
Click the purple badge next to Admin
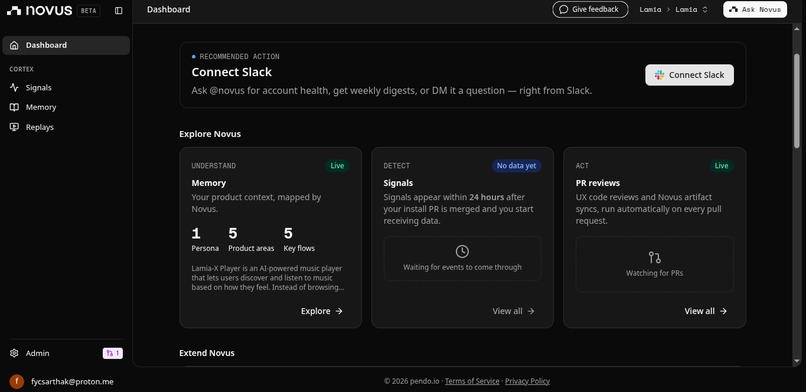coord(113,353)
